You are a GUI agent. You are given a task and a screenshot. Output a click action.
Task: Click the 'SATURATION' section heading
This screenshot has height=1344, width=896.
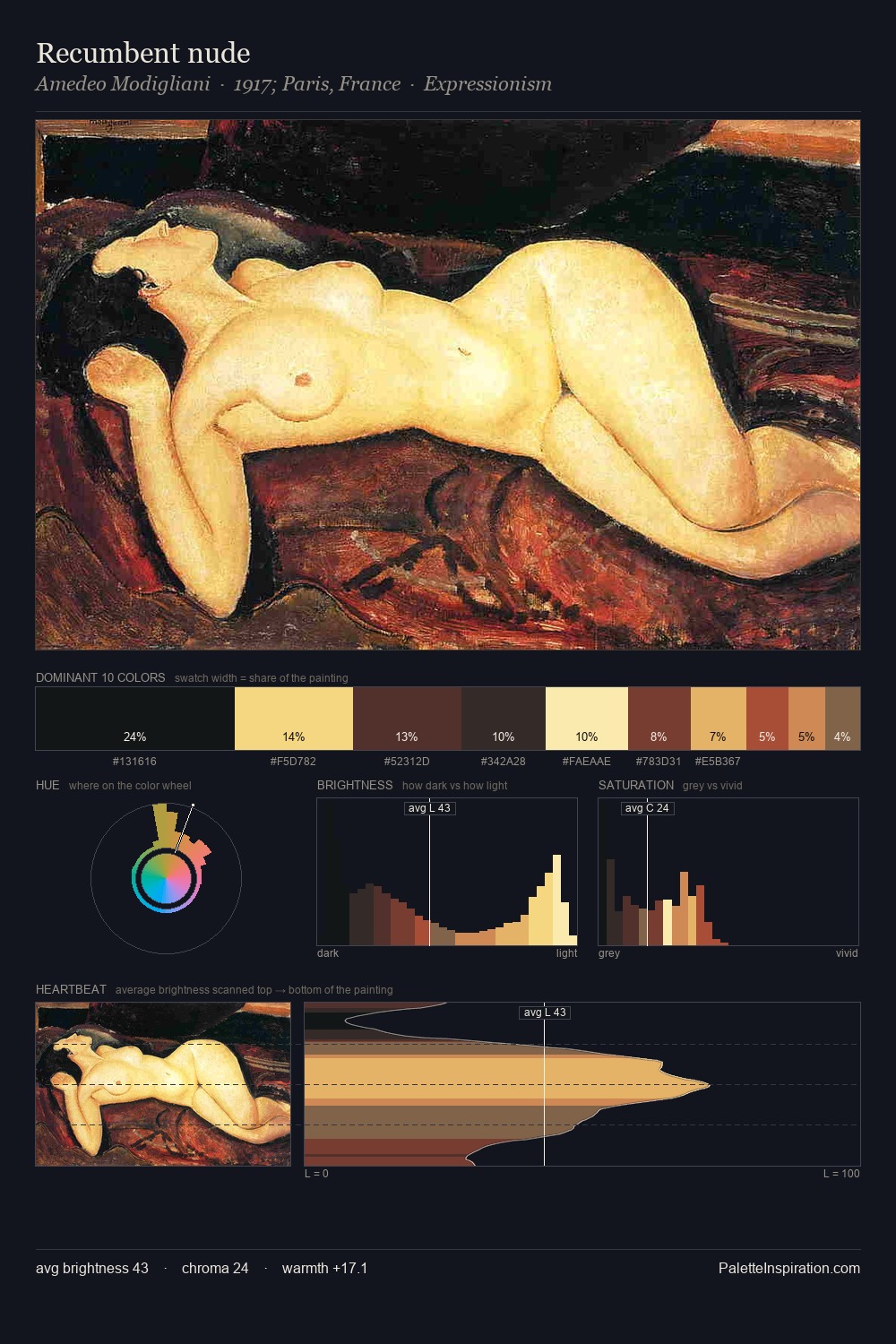coord(636,786)
